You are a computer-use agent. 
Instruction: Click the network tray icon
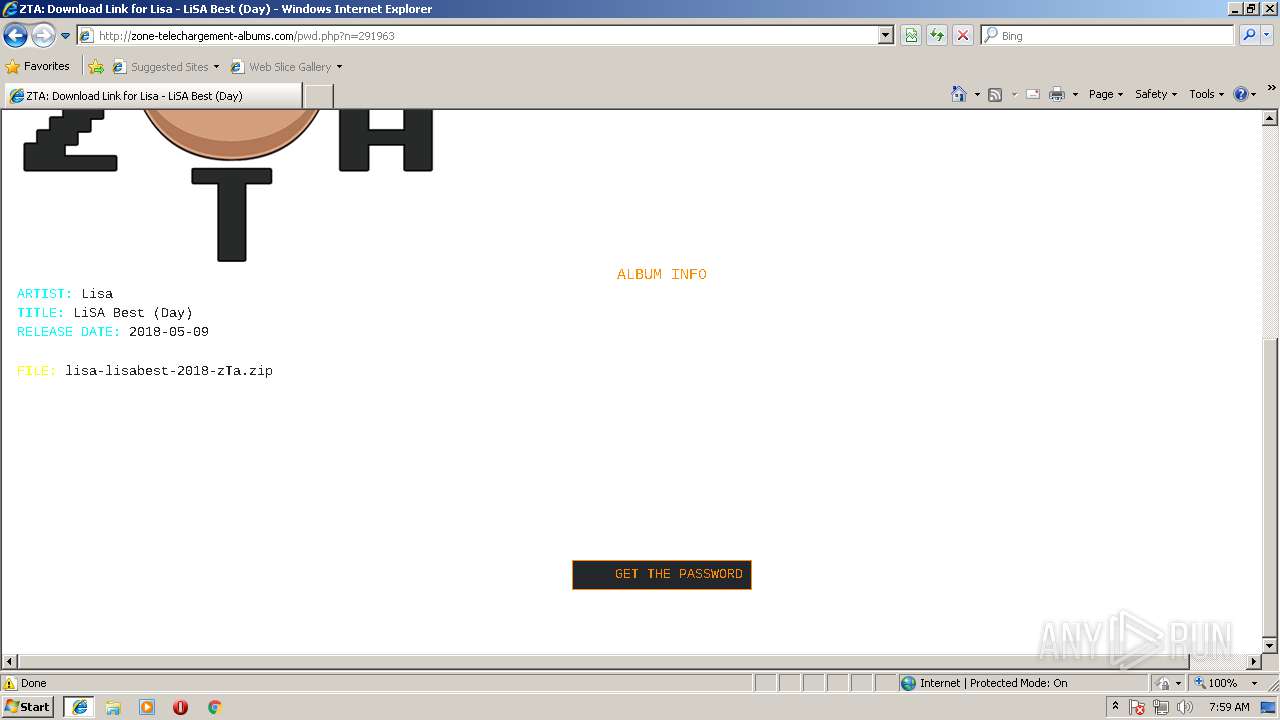[1161, 707]
